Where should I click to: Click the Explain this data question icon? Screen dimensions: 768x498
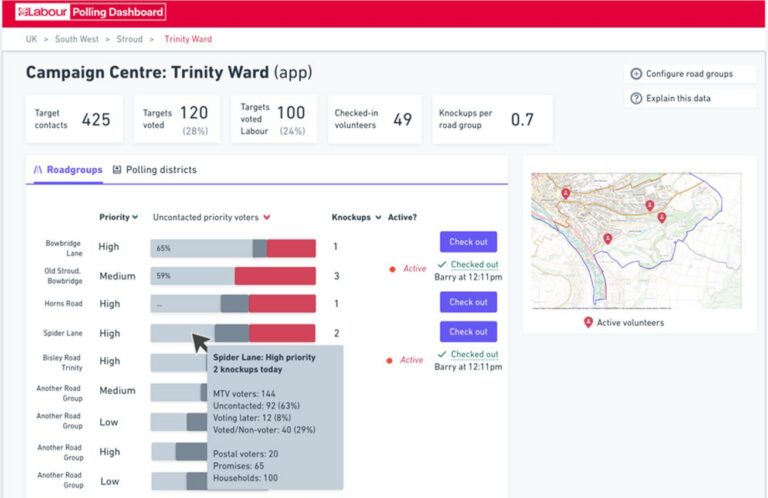[636, 98]
